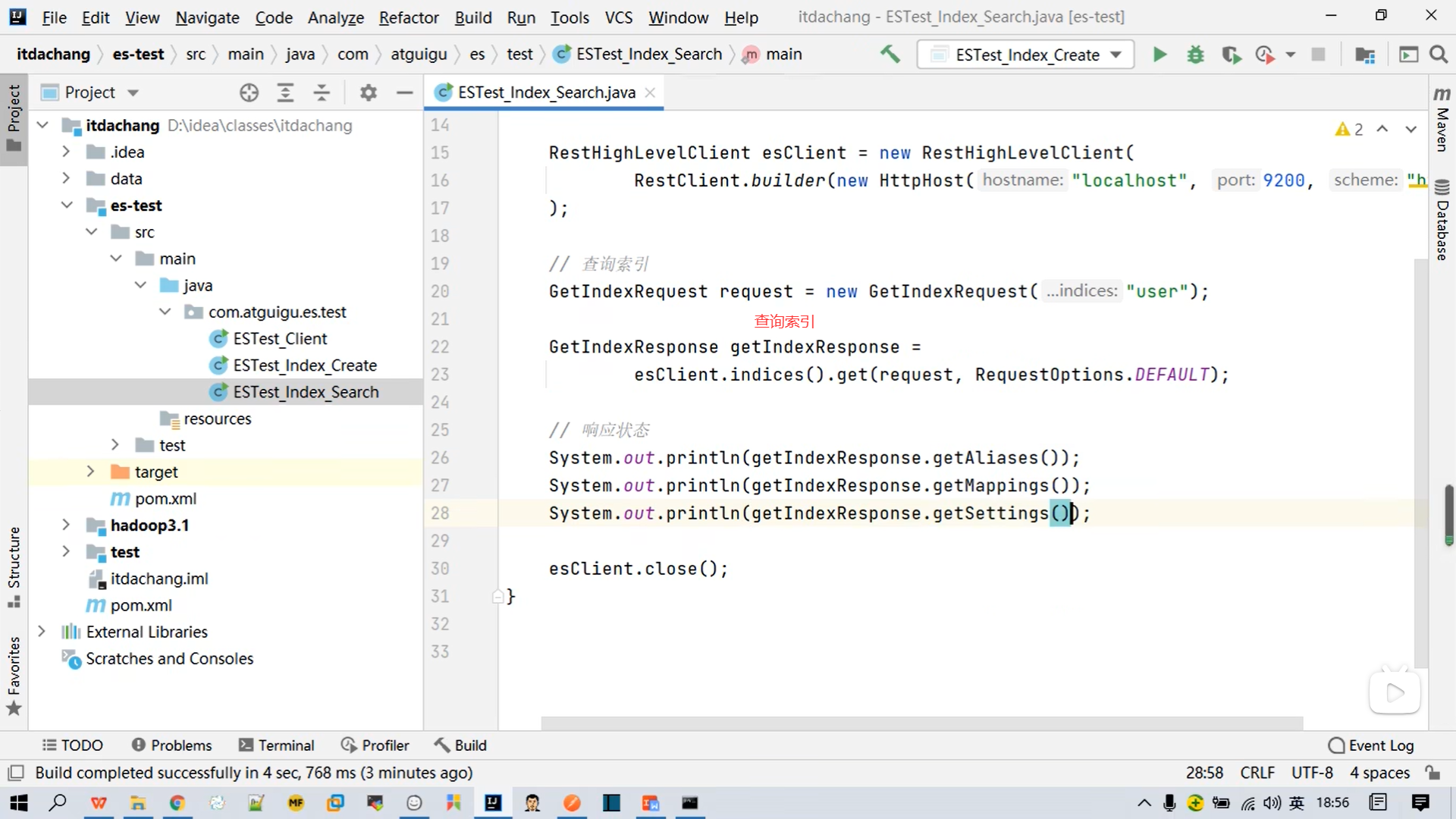Click Collapse All in Project panel

pos(322,93)
